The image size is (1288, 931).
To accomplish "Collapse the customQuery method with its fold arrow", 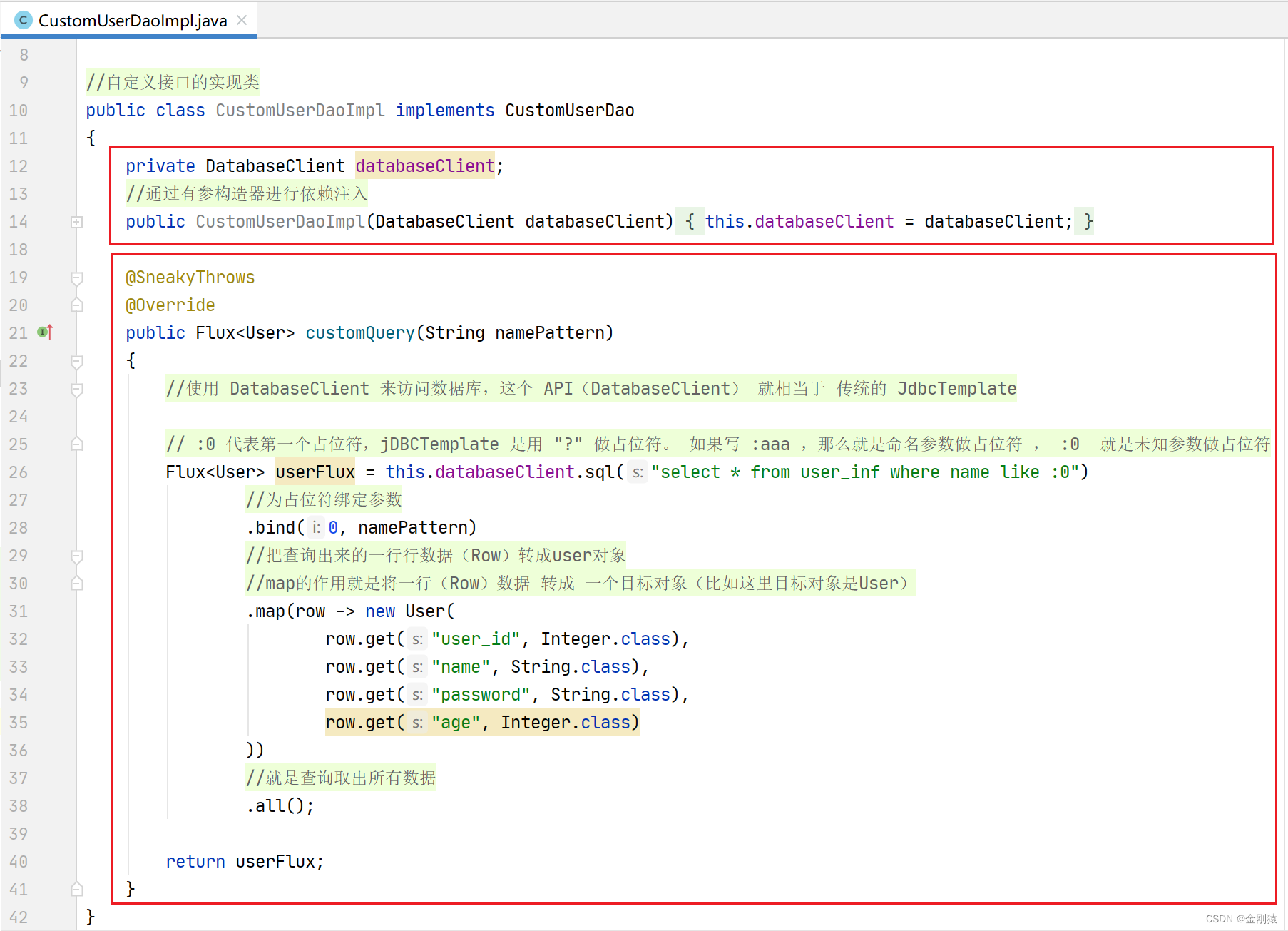I will pyautogui.click(x=76, y=361).
